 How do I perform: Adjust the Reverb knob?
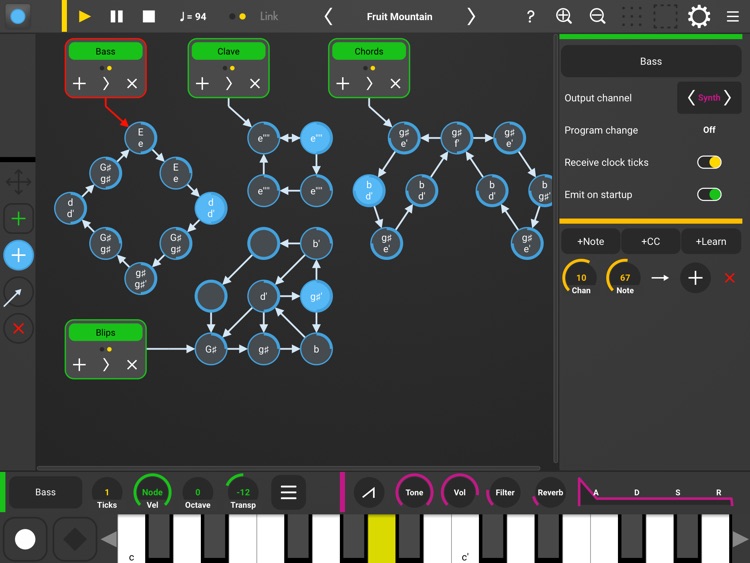550,492
